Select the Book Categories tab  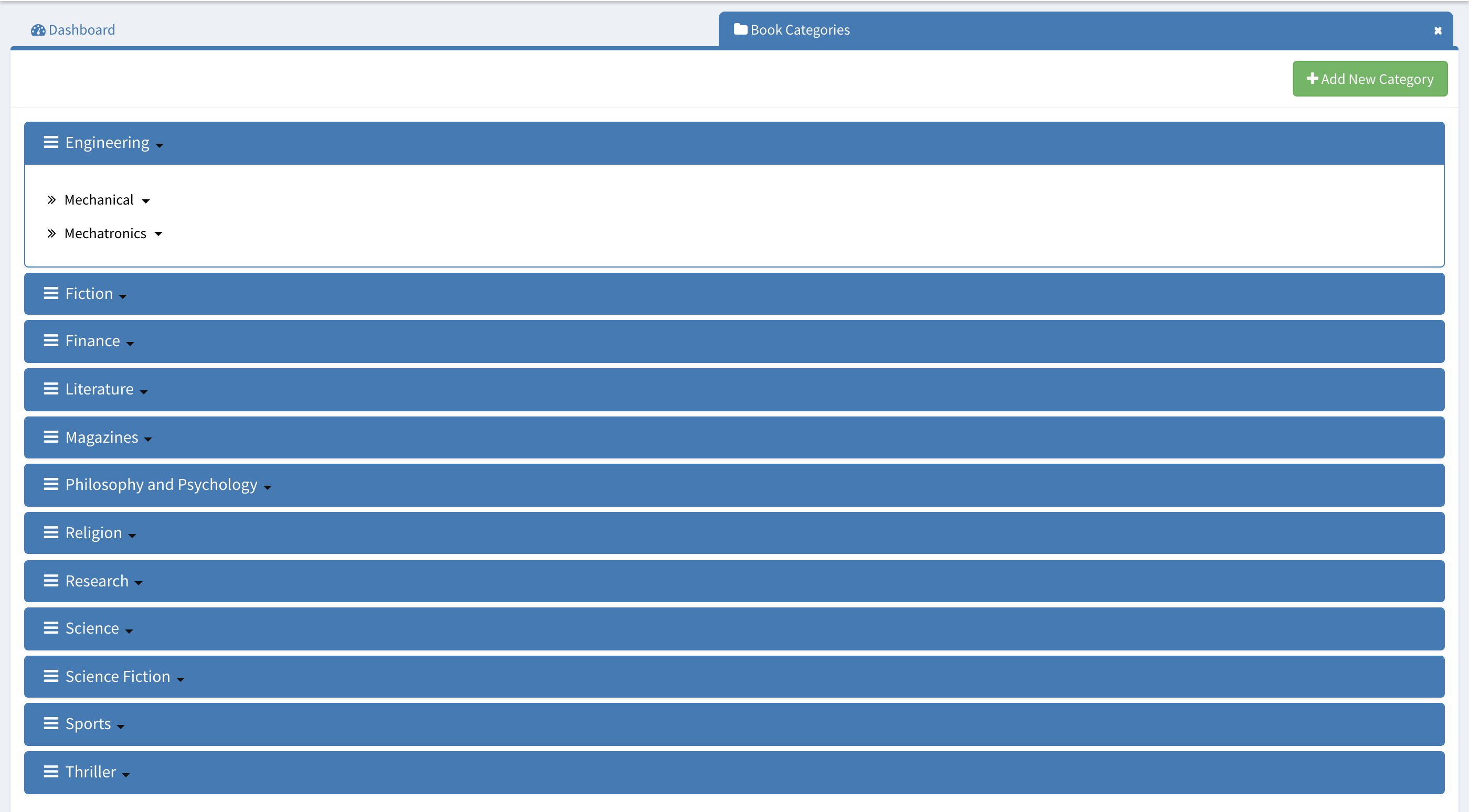pos(799,30)
